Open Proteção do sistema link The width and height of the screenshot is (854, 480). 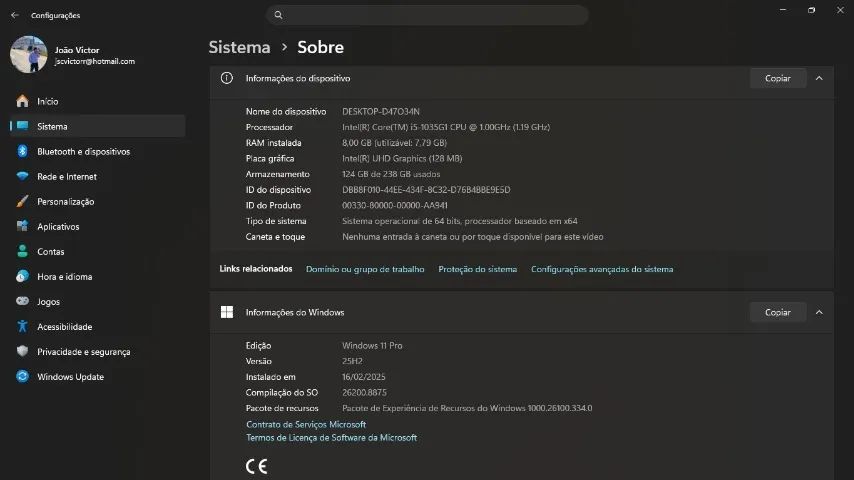(x=478, y=269)
